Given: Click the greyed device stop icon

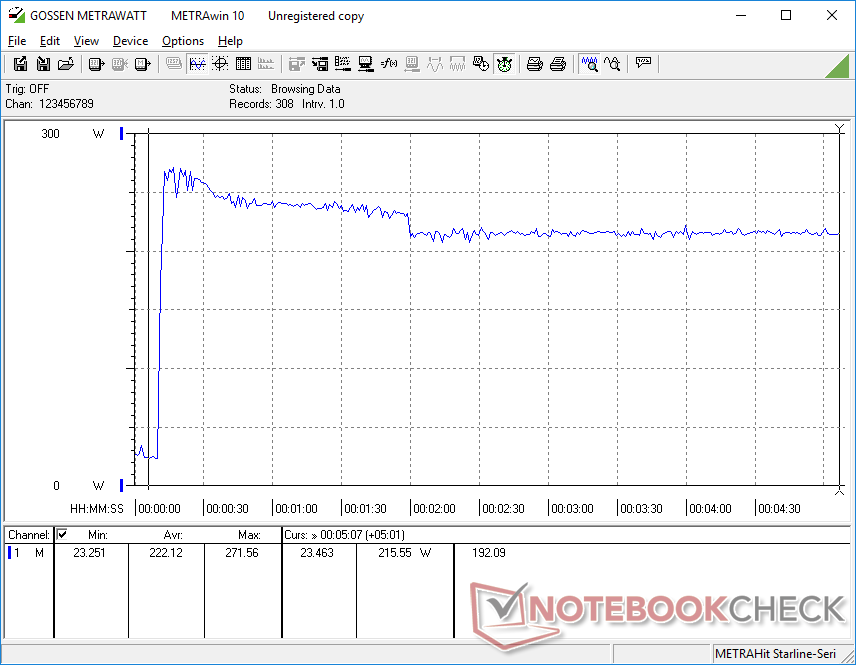Looking at the screenshot, I should (120, 64).
